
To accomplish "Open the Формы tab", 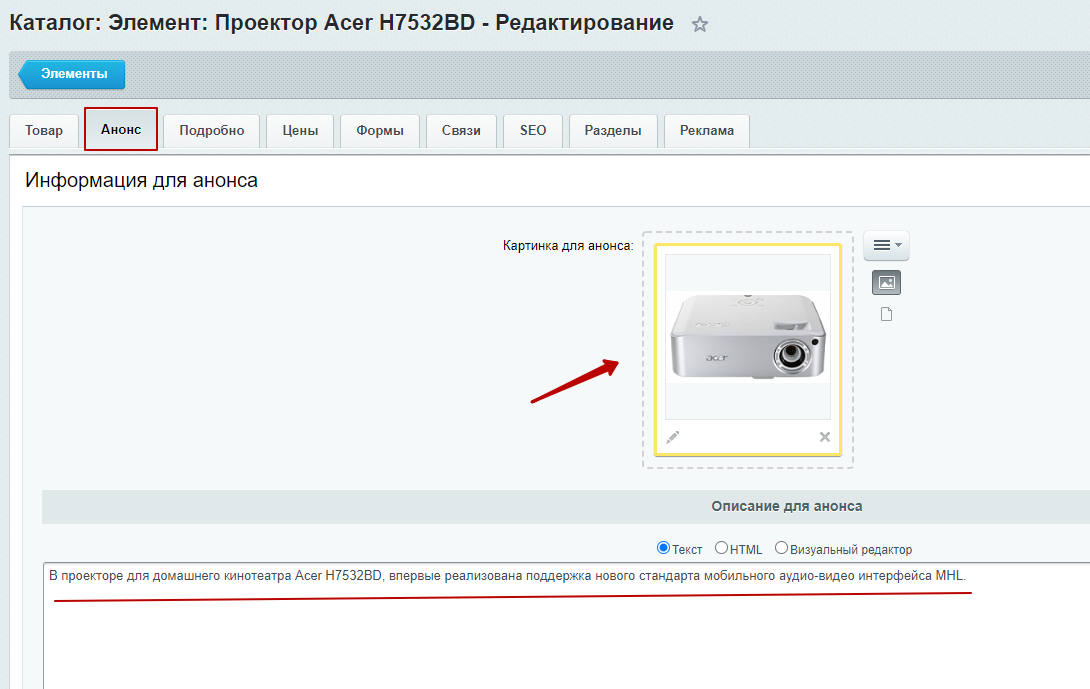I will click(380, 131).
